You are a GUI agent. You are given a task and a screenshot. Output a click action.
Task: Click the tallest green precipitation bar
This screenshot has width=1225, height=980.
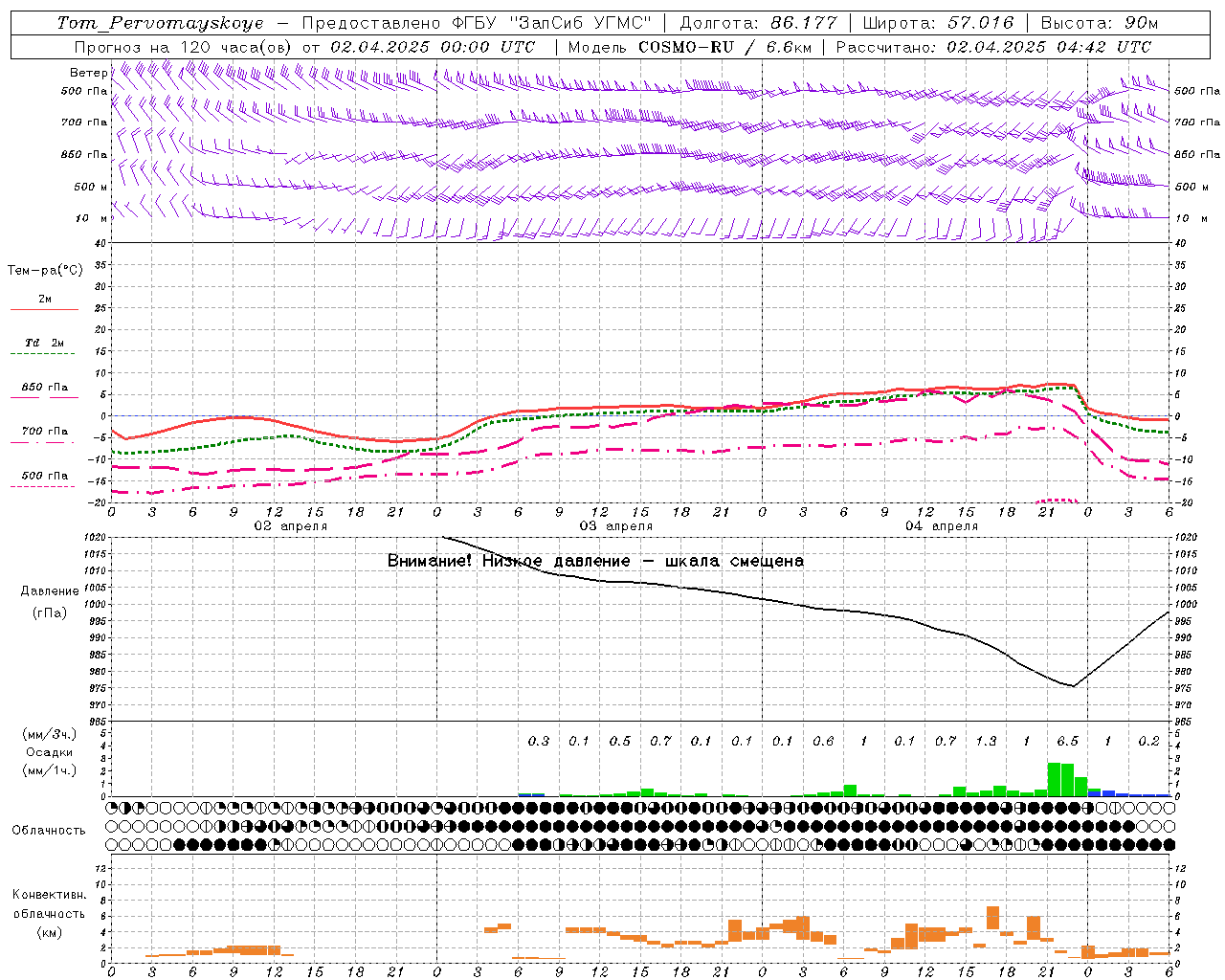[x=1054, y=779]
